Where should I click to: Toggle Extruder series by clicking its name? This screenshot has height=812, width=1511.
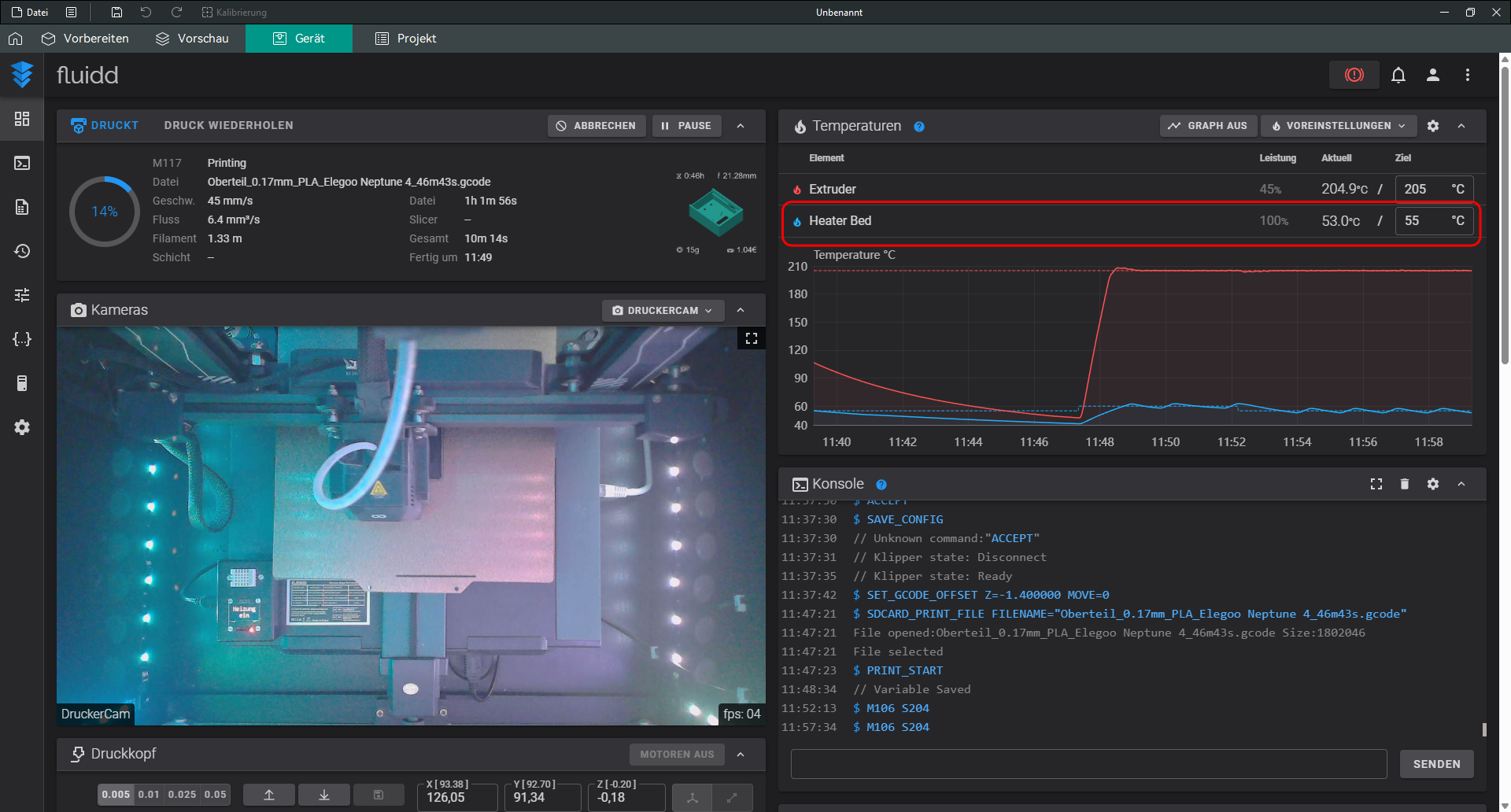point(832,190)
